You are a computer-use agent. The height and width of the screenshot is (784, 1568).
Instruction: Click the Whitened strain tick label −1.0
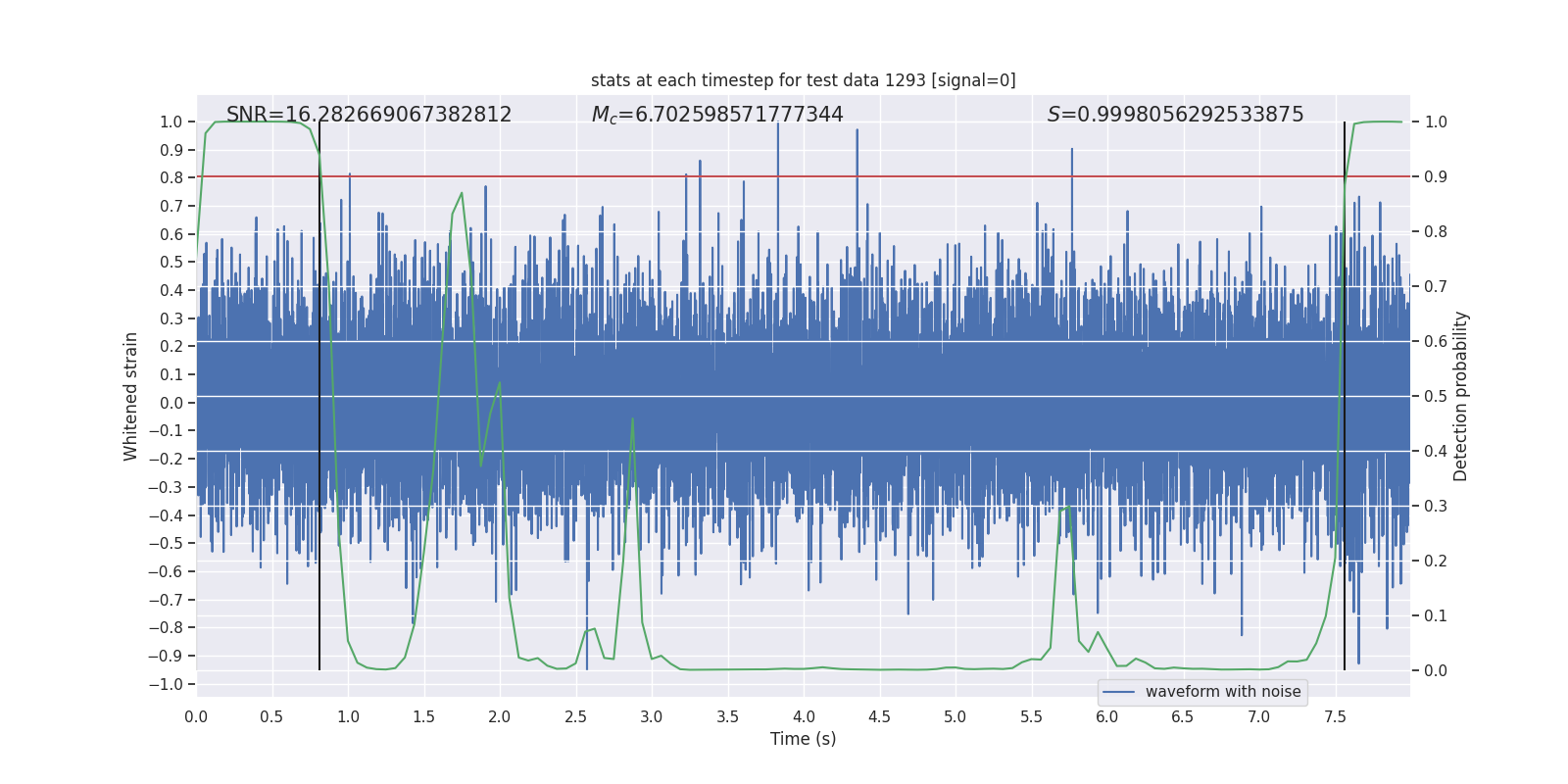click(x=166, y=684)
